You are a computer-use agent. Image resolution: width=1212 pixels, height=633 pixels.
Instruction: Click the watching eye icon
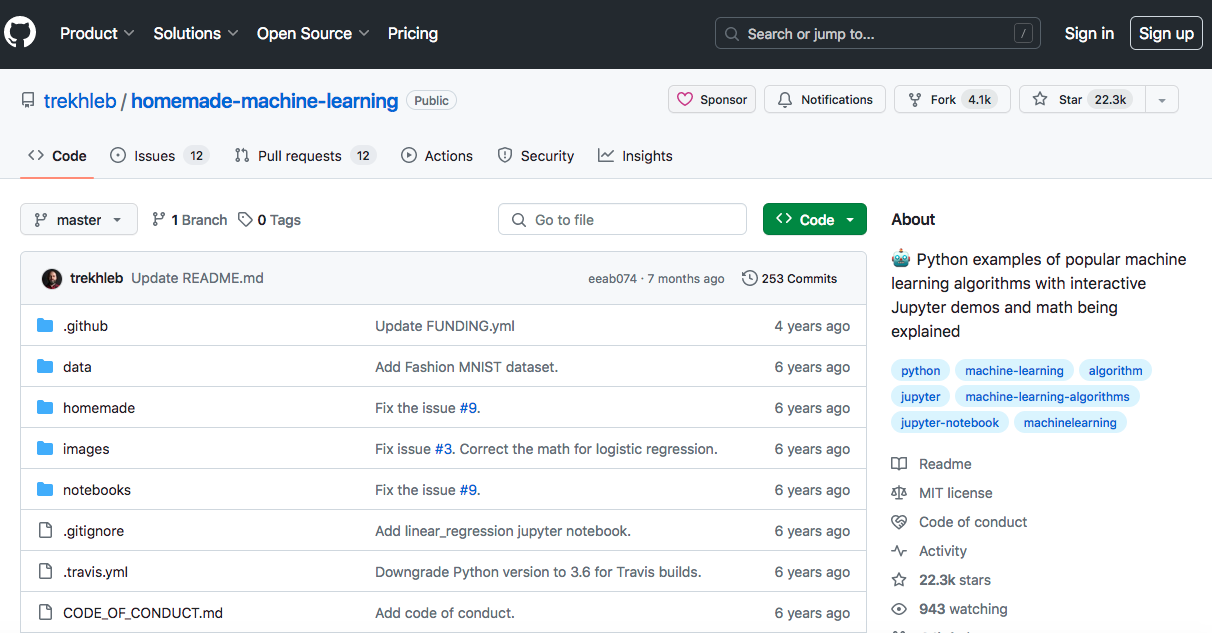[899, 608]
